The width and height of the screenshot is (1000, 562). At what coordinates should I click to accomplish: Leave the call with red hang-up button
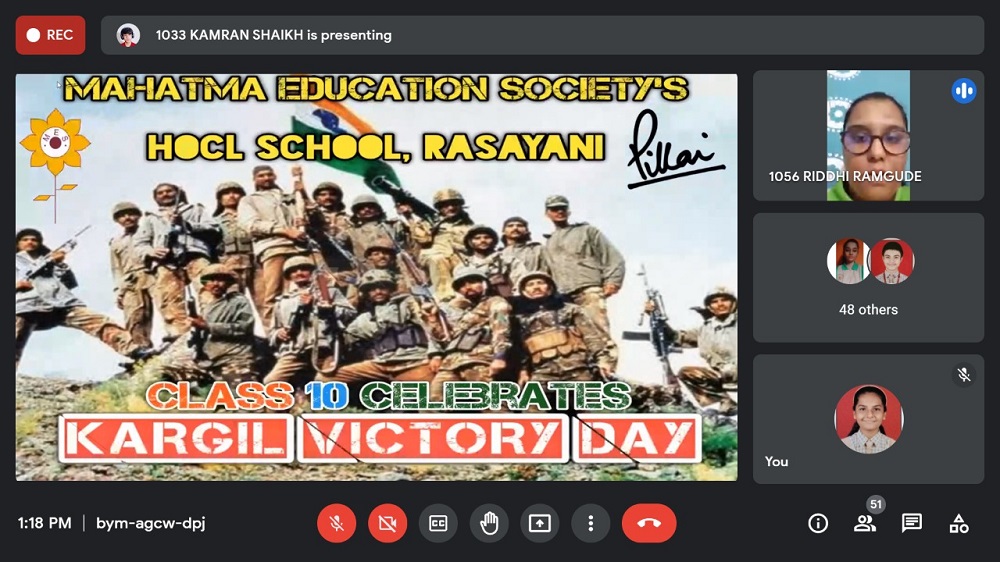pos(649,523)
